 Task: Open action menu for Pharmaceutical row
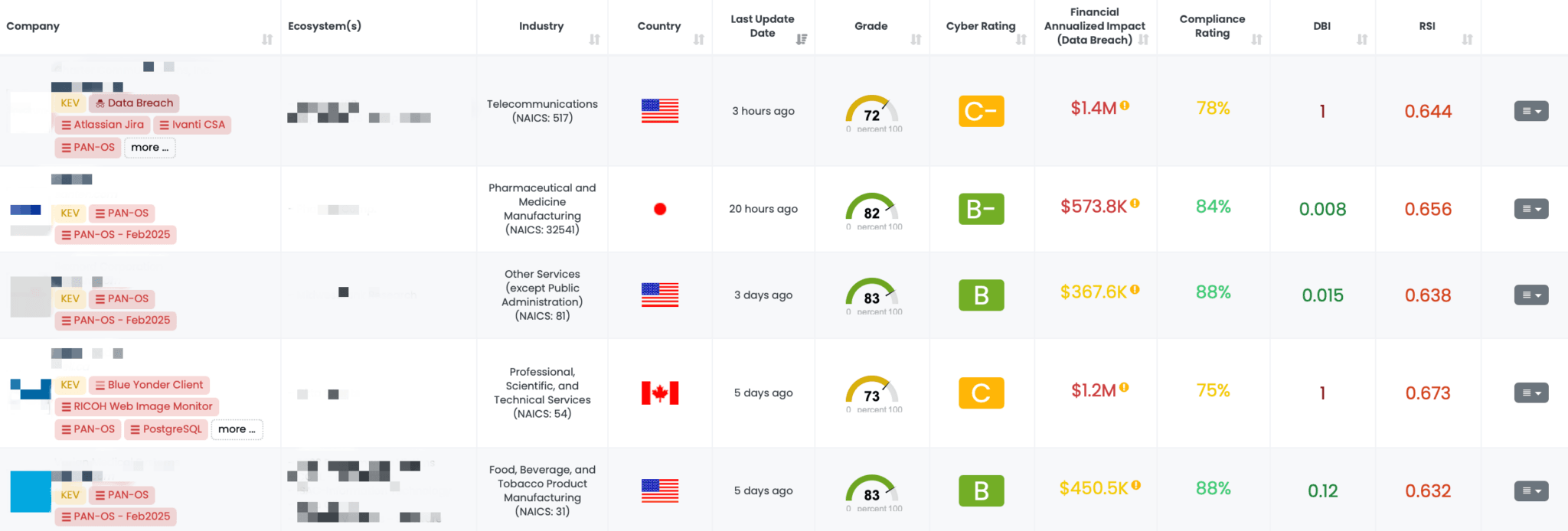click(x=1530, y=209)
